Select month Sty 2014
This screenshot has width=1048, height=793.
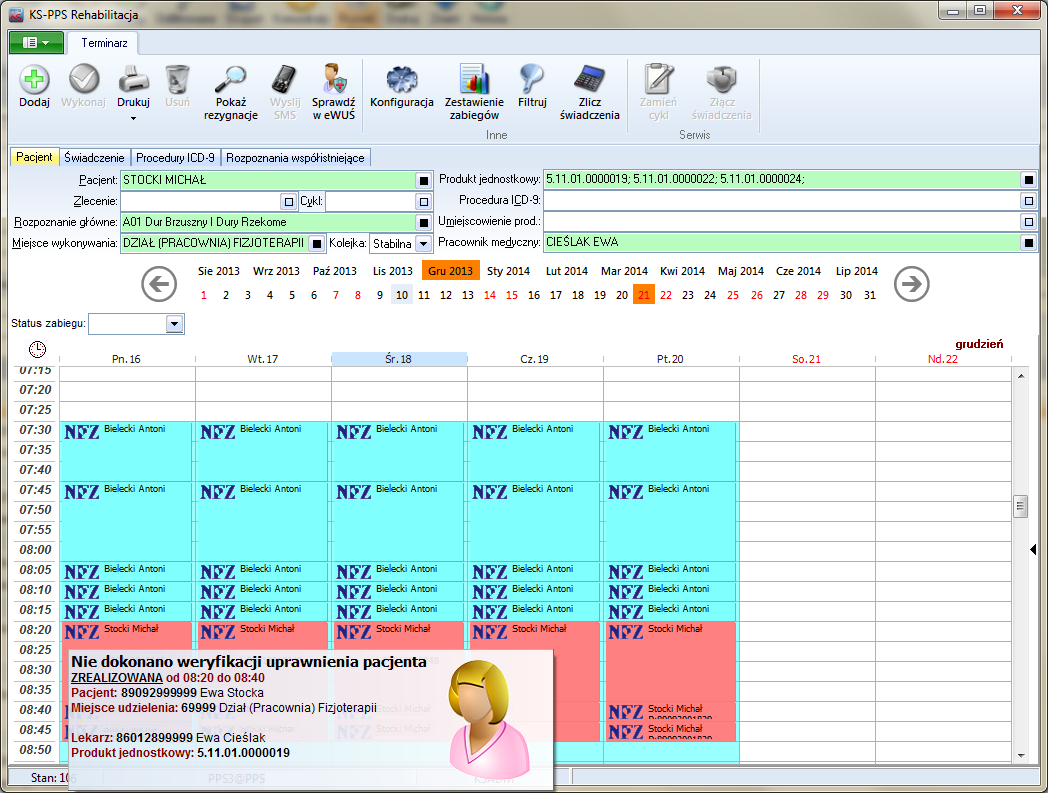pos(508,271)
